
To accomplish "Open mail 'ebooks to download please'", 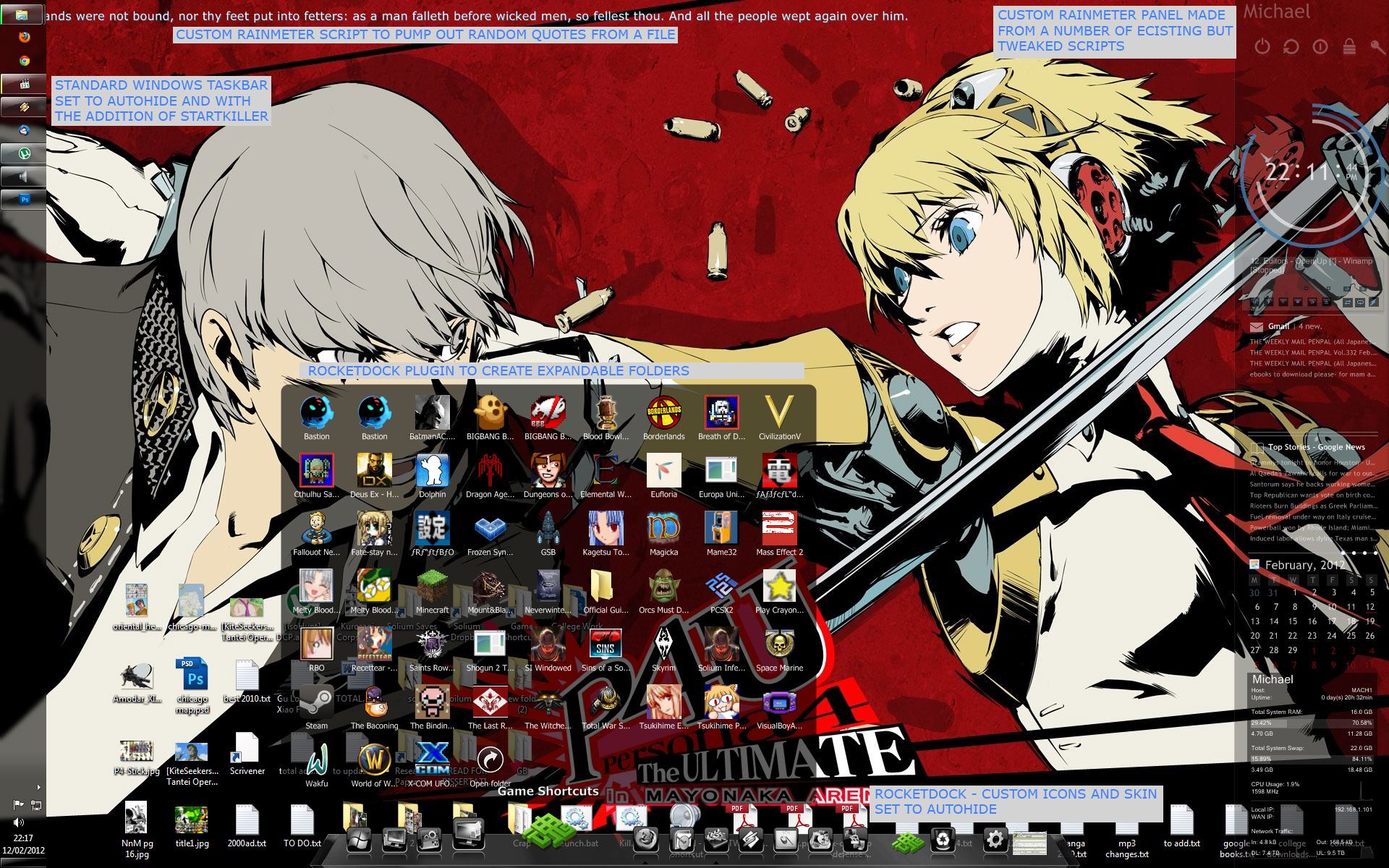I will click(1312, 375).
